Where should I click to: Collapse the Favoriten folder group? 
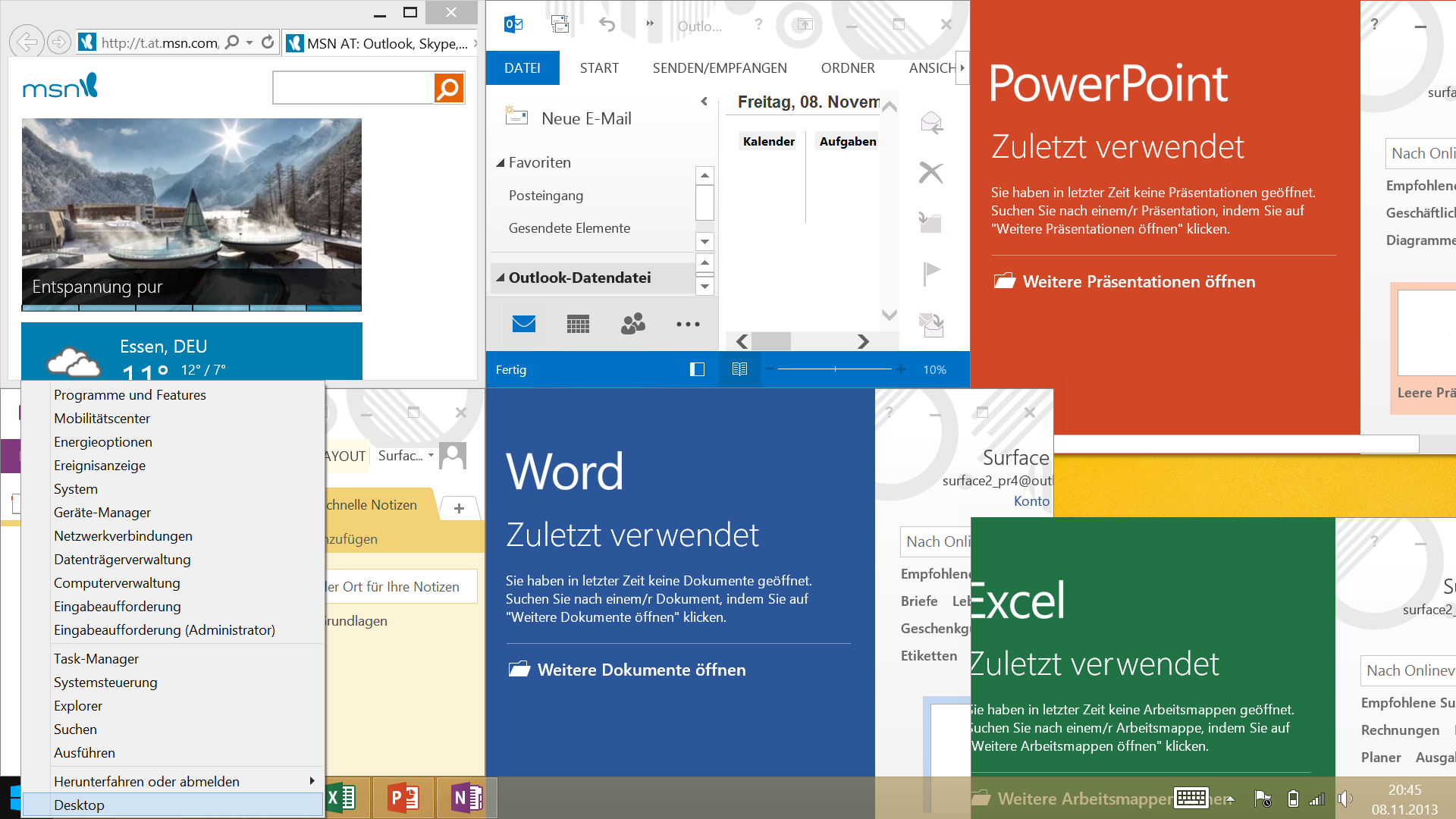(x=500, y=163)
